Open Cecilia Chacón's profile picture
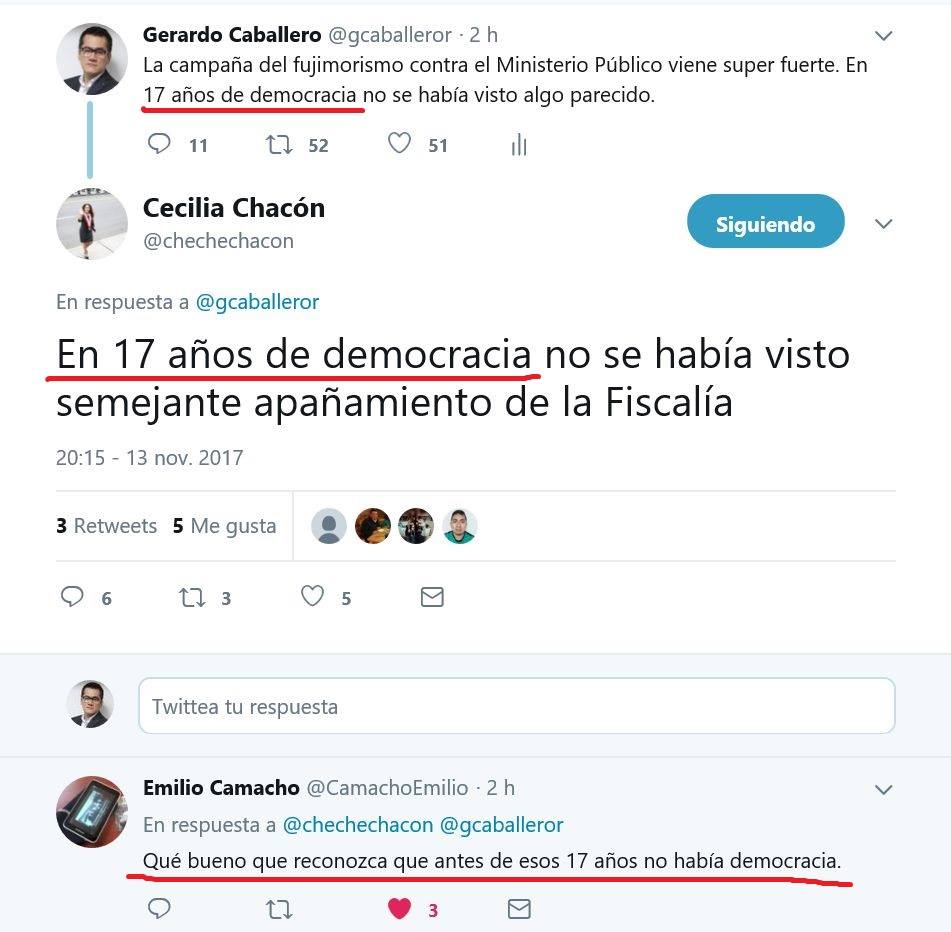 92,224
